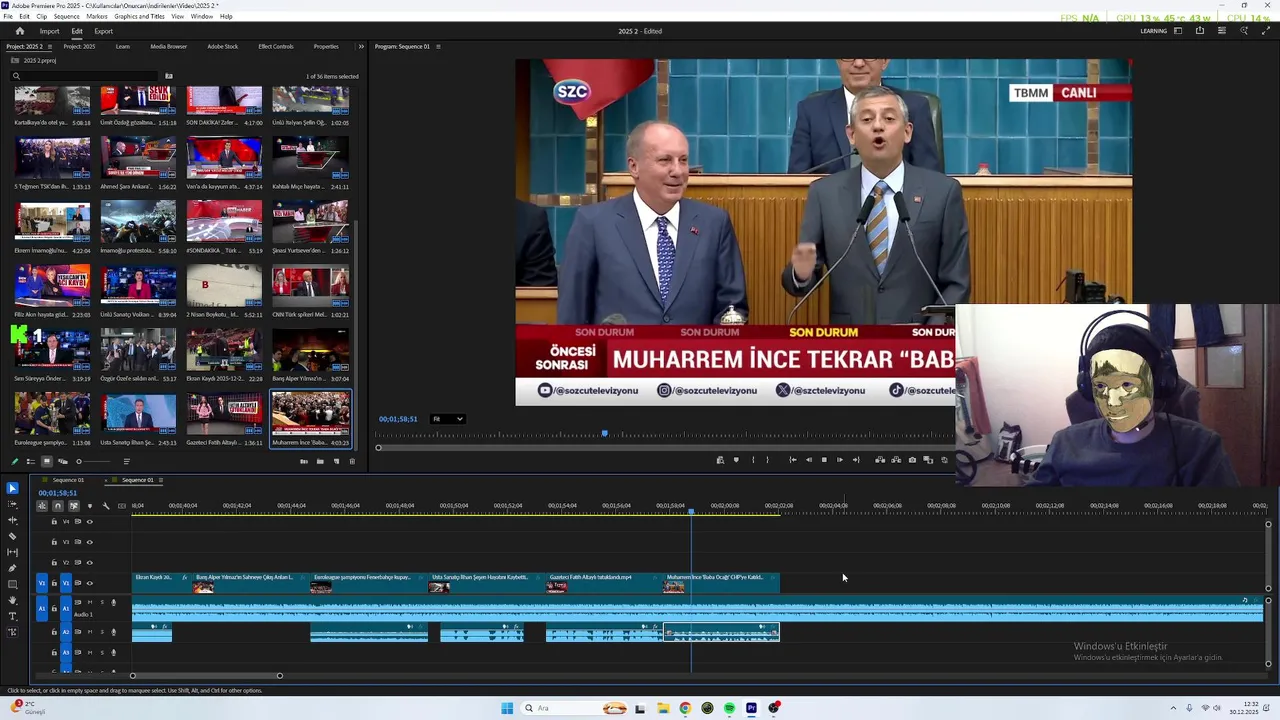
Task: Toggle Linked Selection in timeline
Action: pos(74,506)
